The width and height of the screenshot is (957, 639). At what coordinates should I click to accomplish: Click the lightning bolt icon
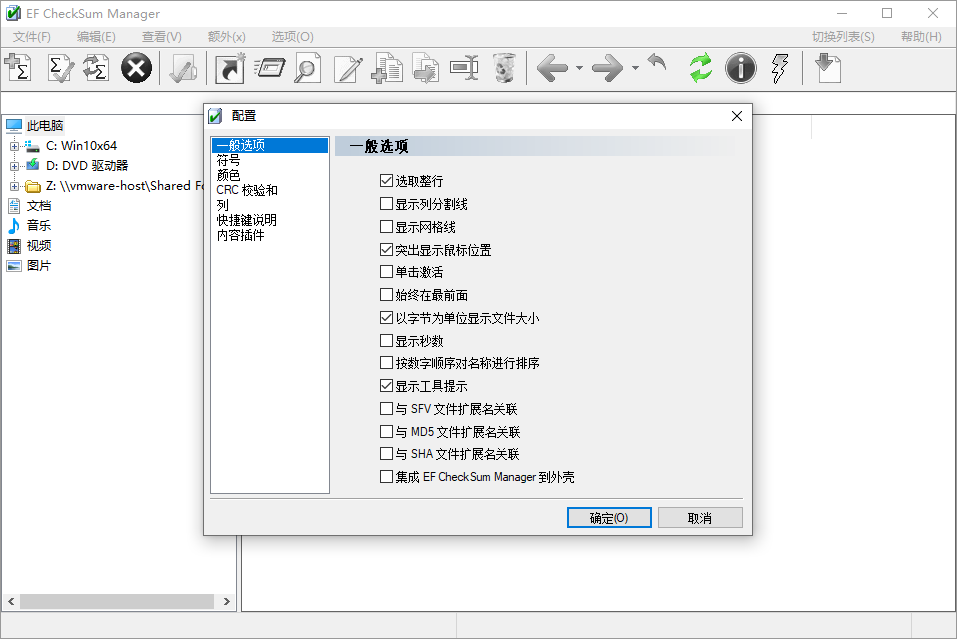[x=779, y=68]
